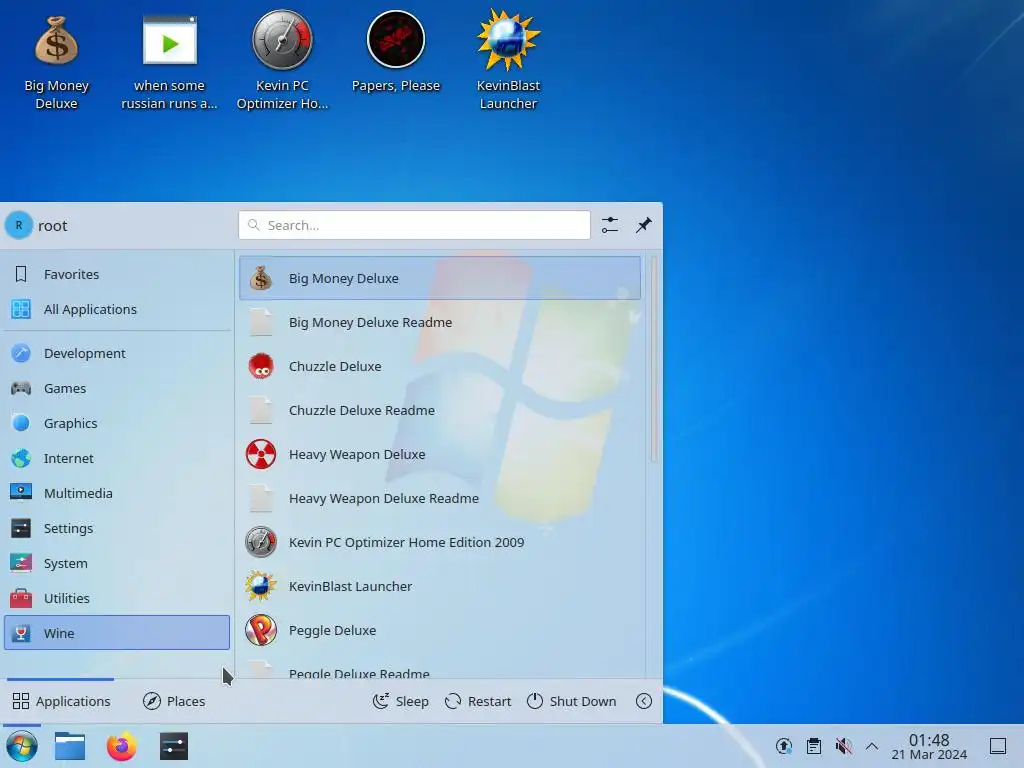Open the Games category
The height and width of the screenshot is (768, 1024).
[x=117, y=389]
